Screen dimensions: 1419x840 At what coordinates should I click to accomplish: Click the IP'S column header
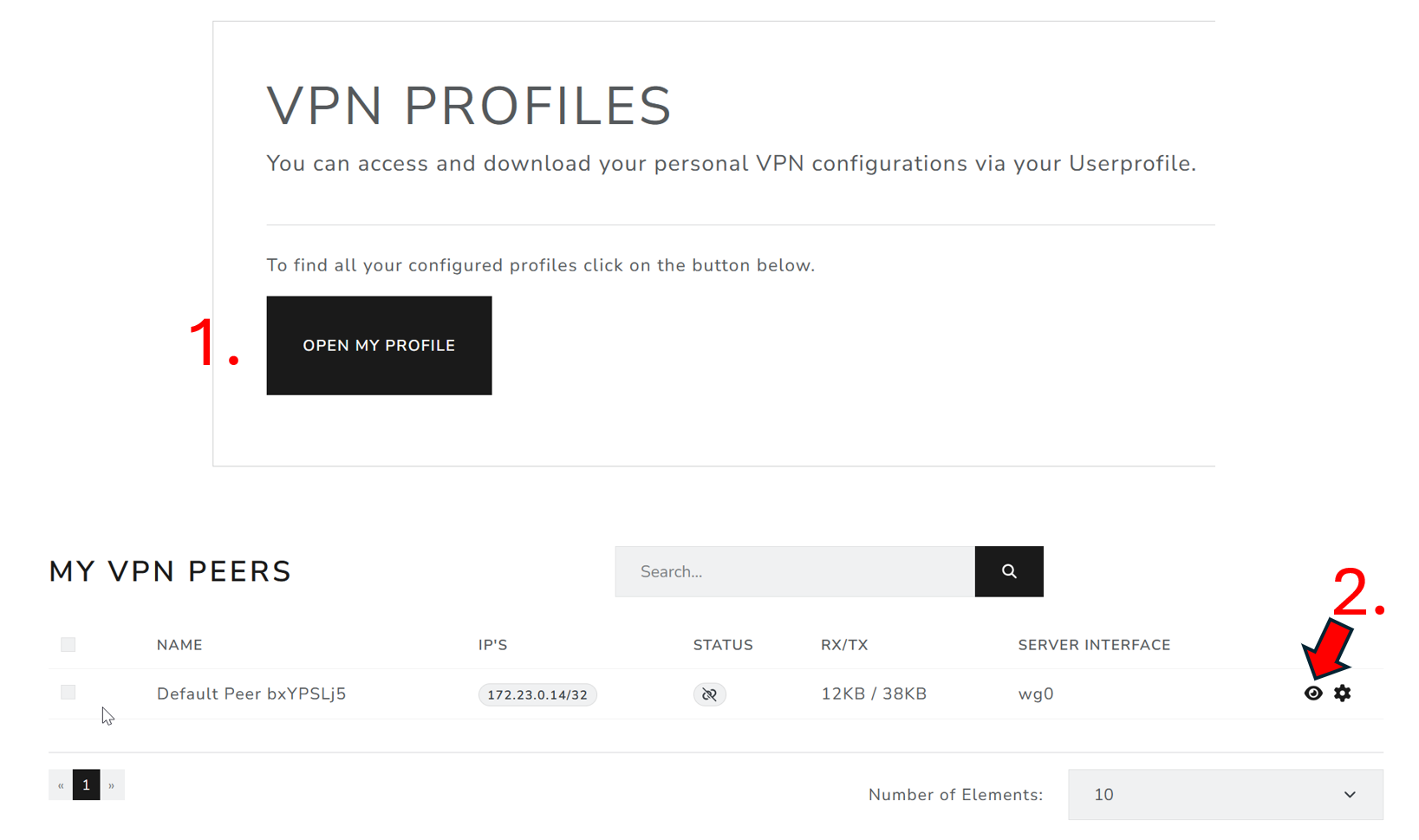[492, 645]
